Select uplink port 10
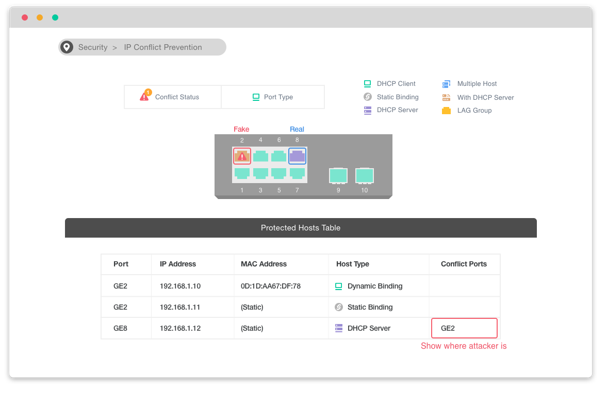This screenshot has height=395, width=607. [x=365, y=176]
